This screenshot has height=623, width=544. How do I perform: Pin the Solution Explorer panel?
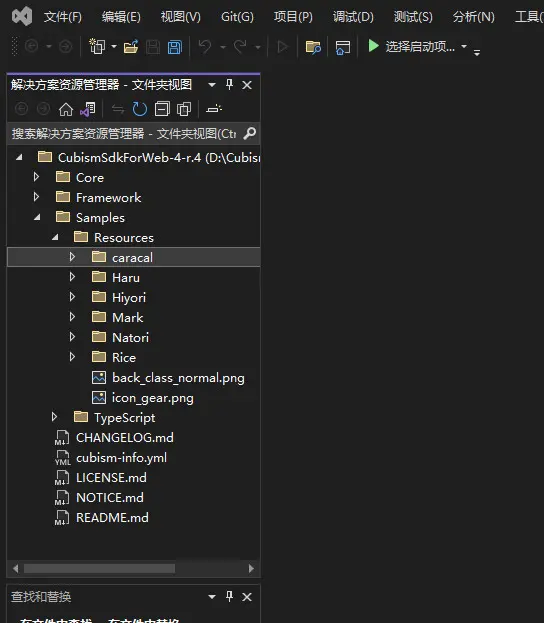(x=229, y=84)
